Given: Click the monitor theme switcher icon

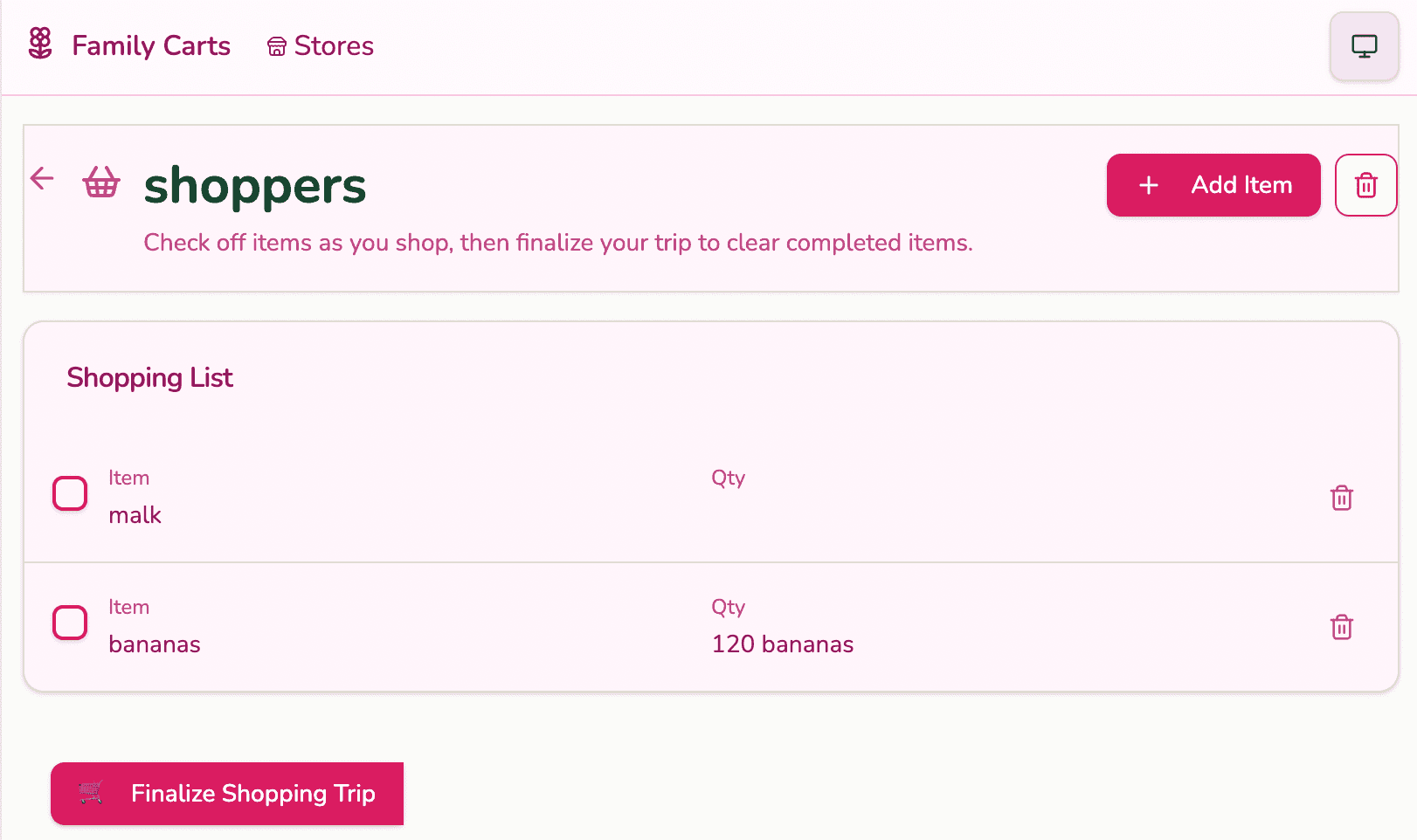Looking at the screenshot, I should point(1364,46).
